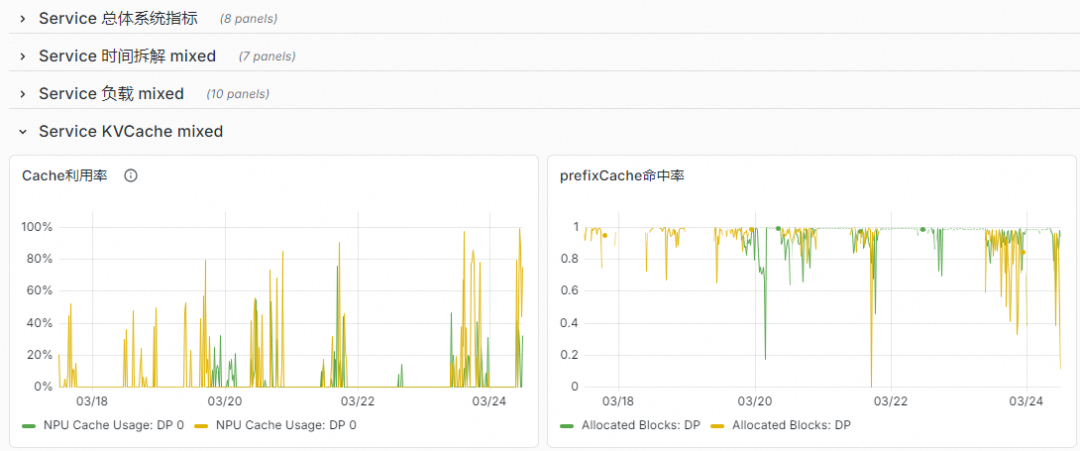Click the 20% y-axis label
Image resolution: width=1080 pixels, height=451 pixels.
40,355
